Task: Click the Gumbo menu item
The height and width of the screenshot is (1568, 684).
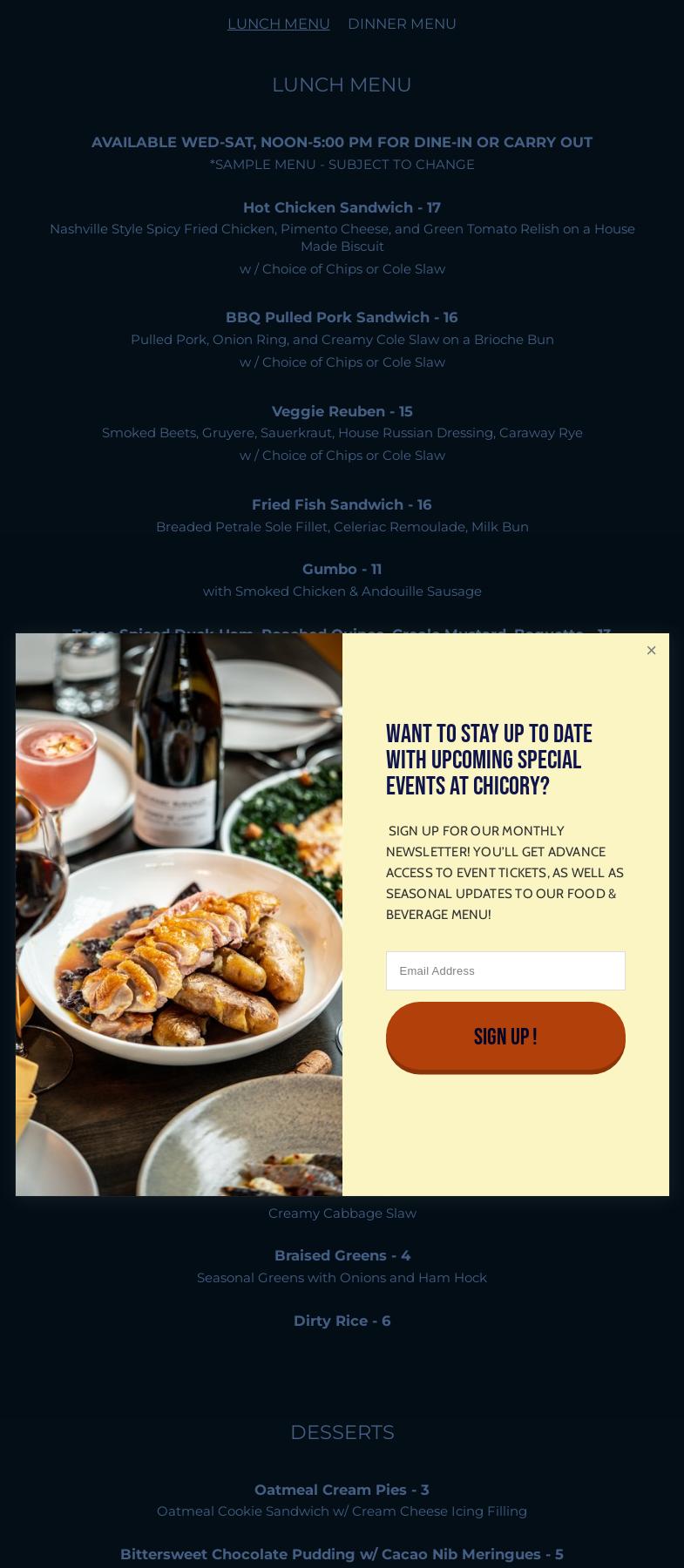Action: pos(342,569)
